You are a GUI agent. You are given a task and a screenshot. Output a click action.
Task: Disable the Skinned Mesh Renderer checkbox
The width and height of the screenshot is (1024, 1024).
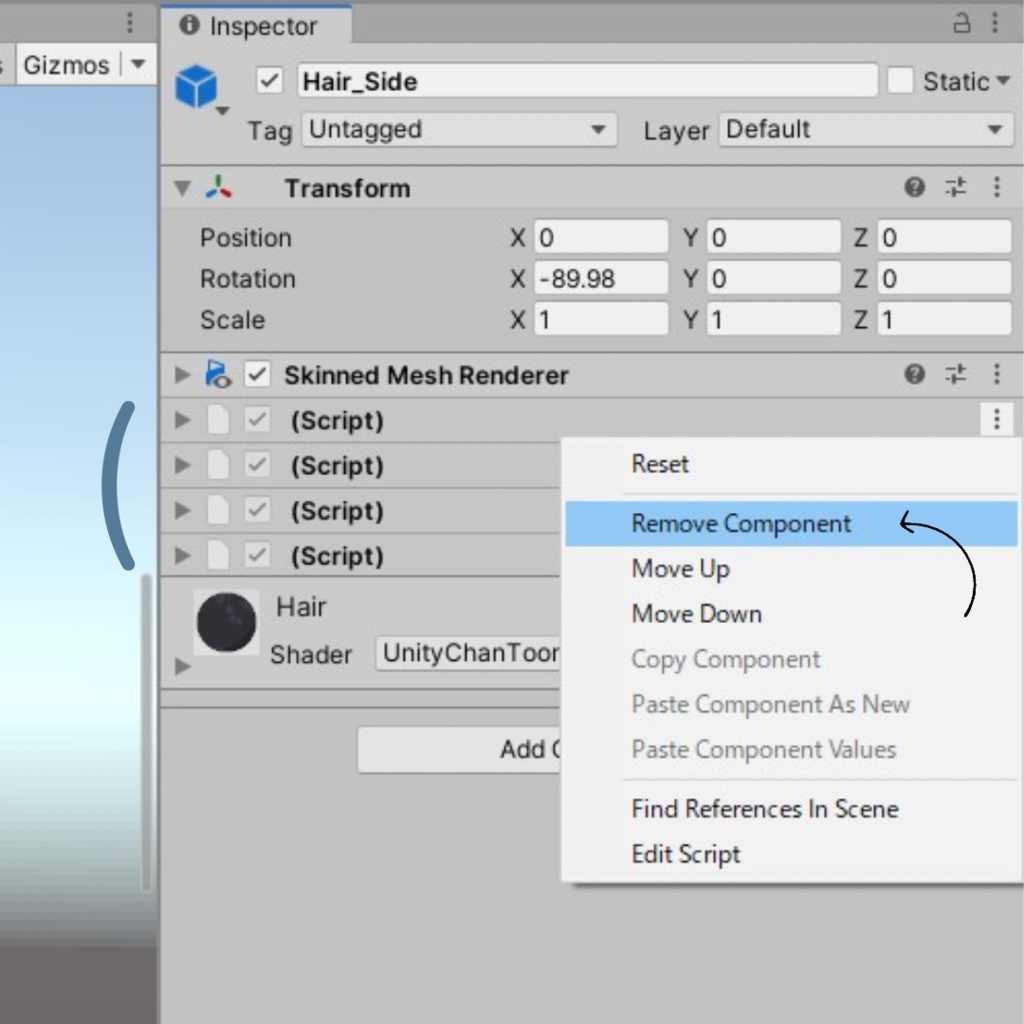click(257, 374)
